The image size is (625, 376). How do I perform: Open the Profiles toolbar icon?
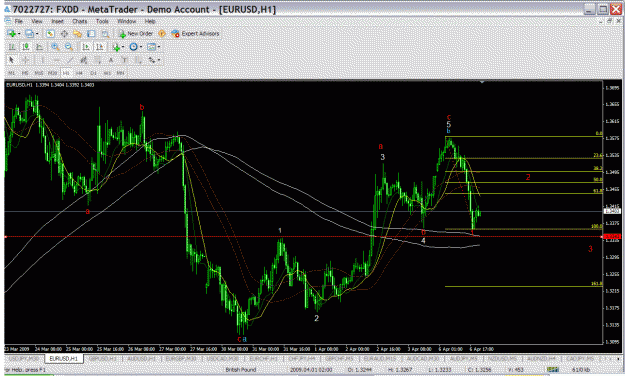click(x=29, y=33)
